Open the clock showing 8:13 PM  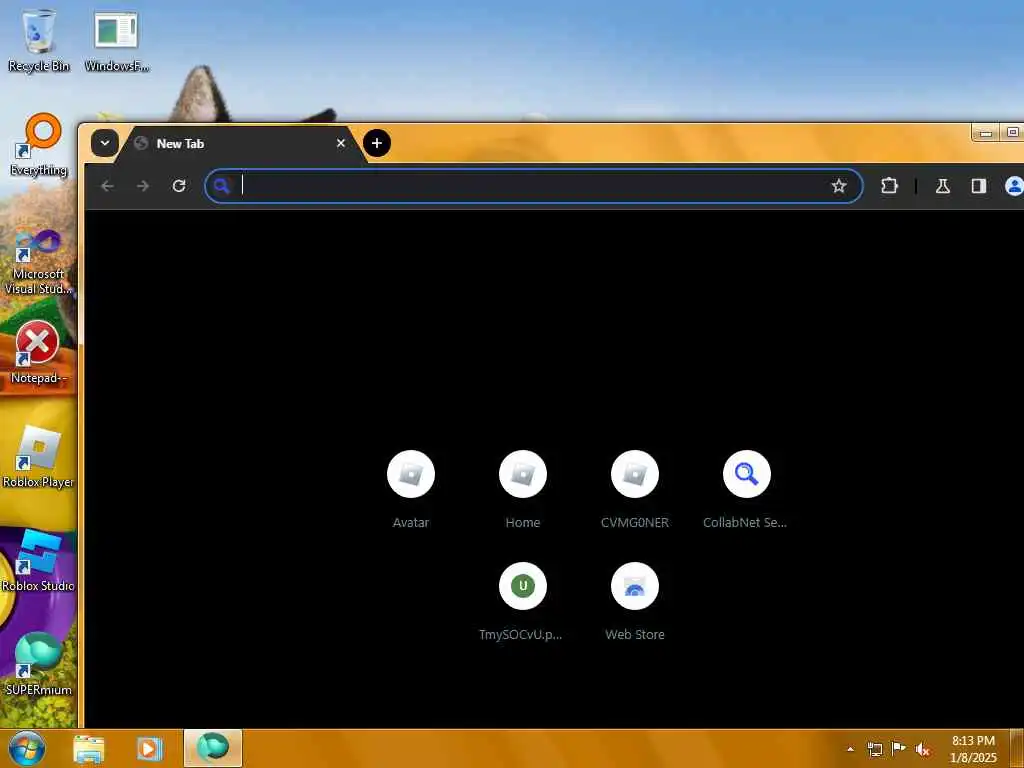[x=973, y=749]
